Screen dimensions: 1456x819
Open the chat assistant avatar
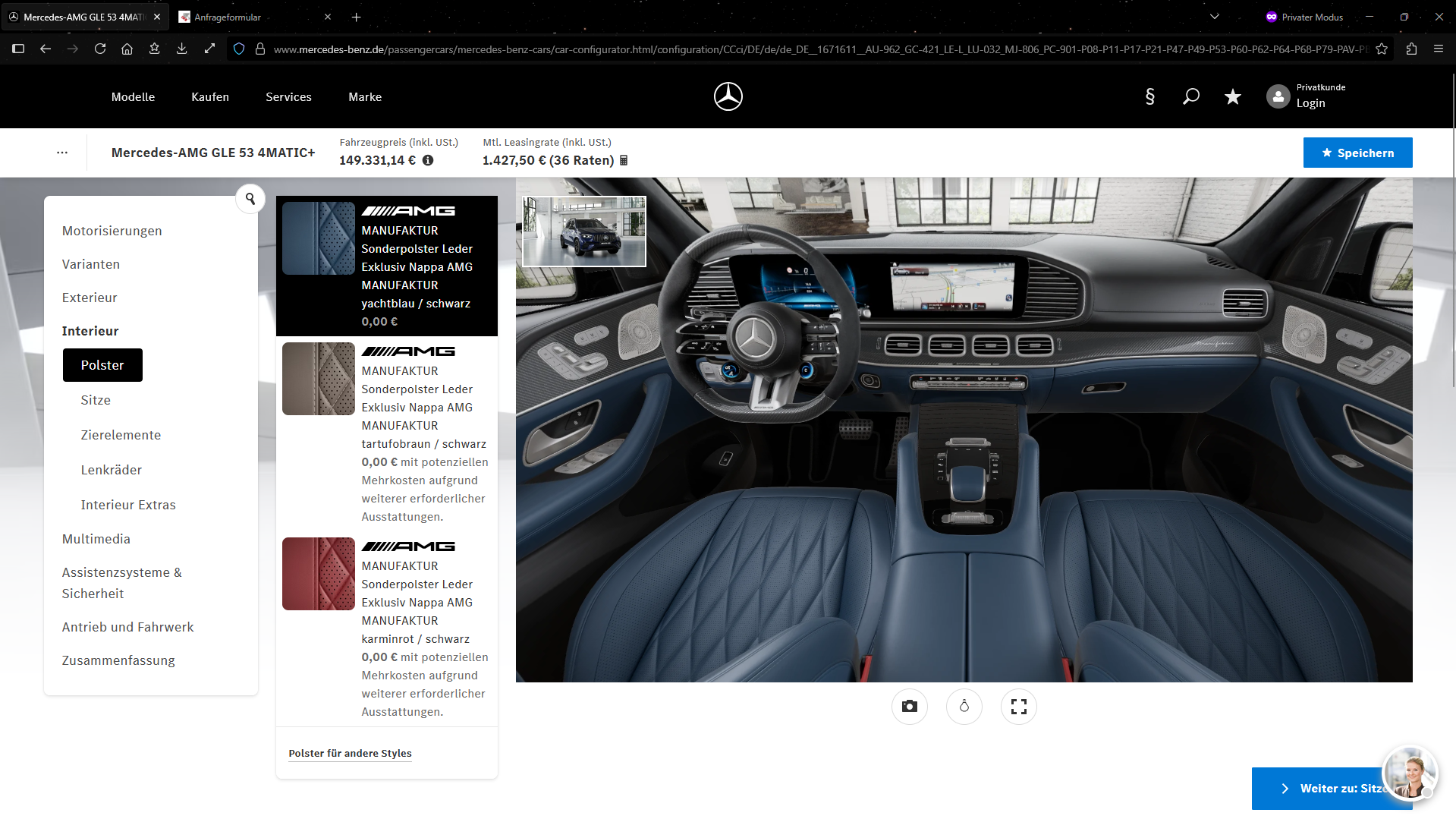[1410, 773]
